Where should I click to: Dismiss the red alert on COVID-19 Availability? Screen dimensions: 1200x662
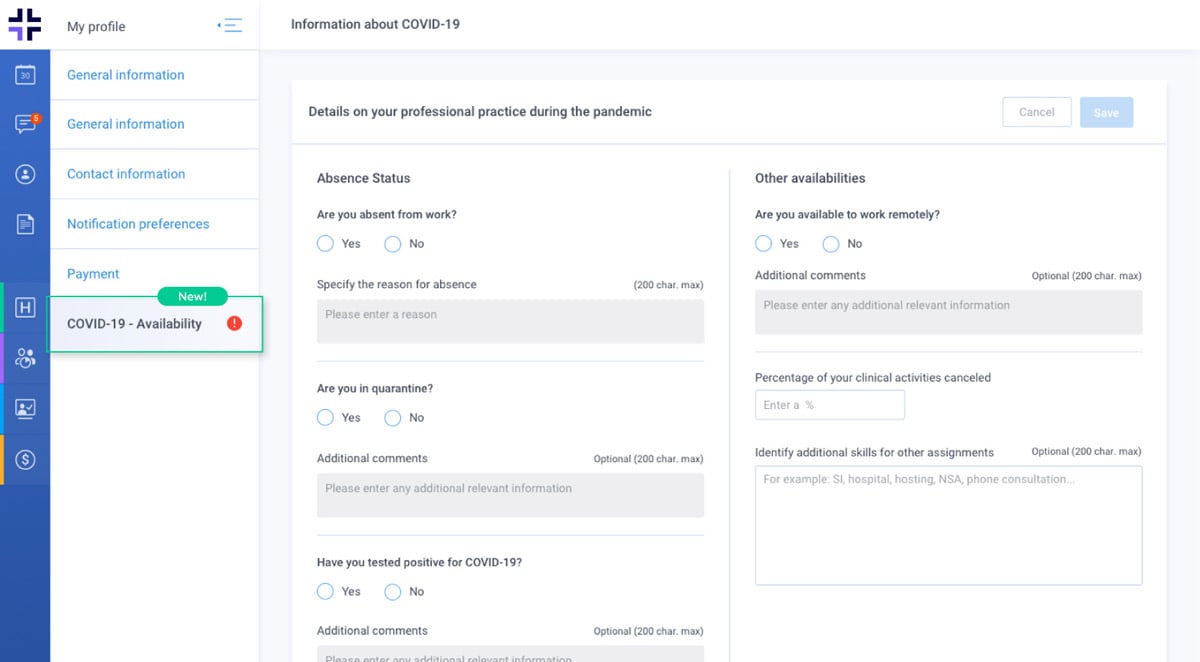point(234,323)
